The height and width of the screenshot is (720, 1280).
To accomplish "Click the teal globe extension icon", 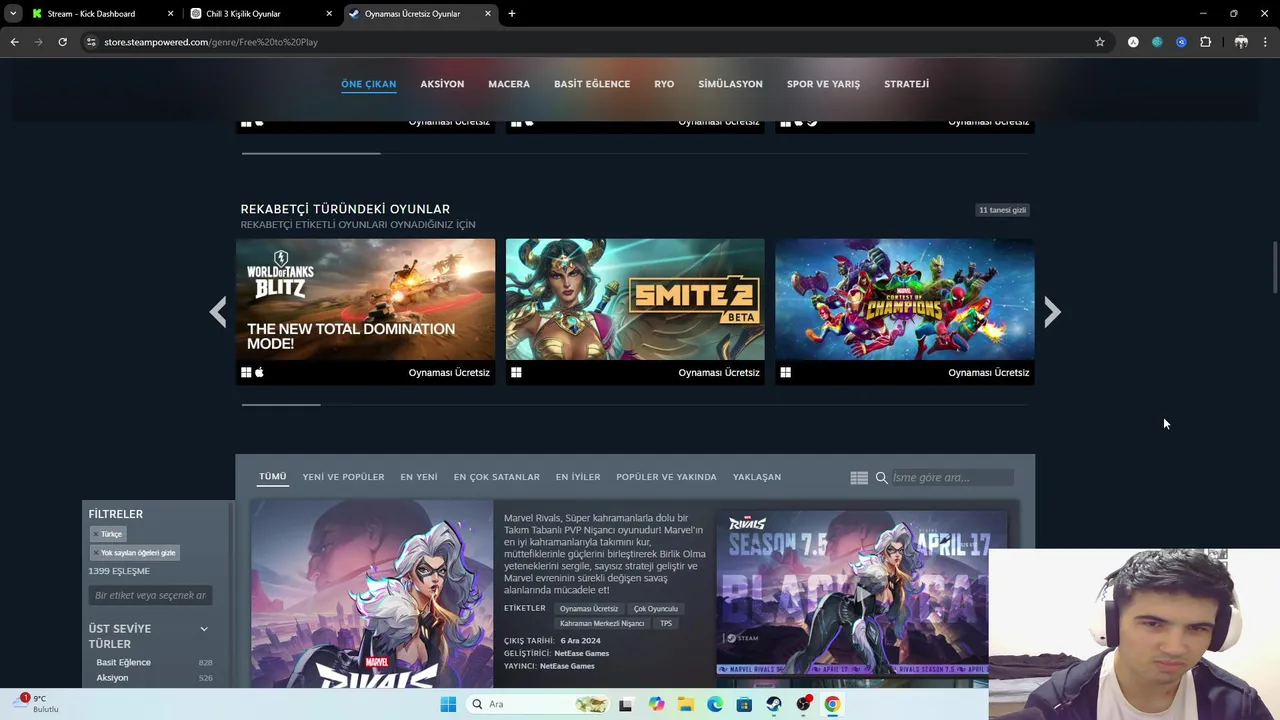I will (x=1157, y=42).
